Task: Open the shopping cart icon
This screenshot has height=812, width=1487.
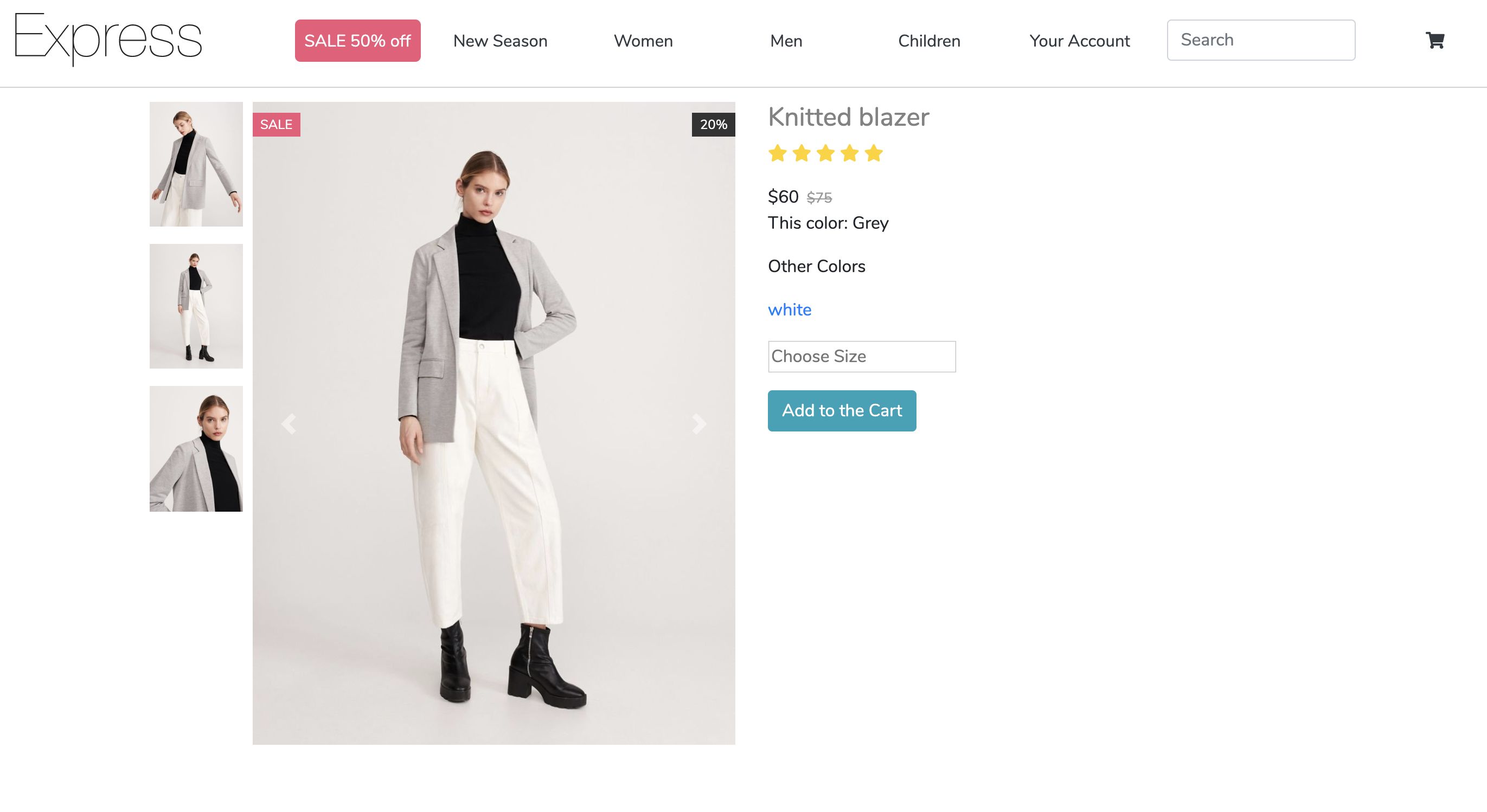Action: pos(1434,41)
